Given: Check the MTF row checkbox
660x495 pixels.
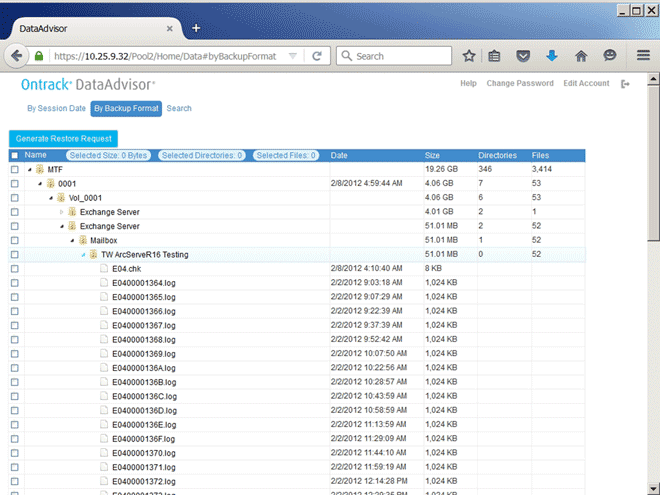Looking at the screenshot, I should [x=15, y=169].
